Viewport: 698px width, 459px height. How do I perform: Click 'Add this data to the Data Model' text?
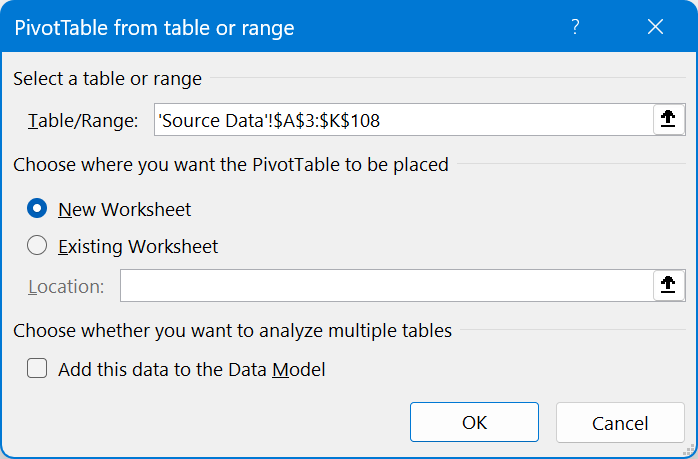[192, 369]
